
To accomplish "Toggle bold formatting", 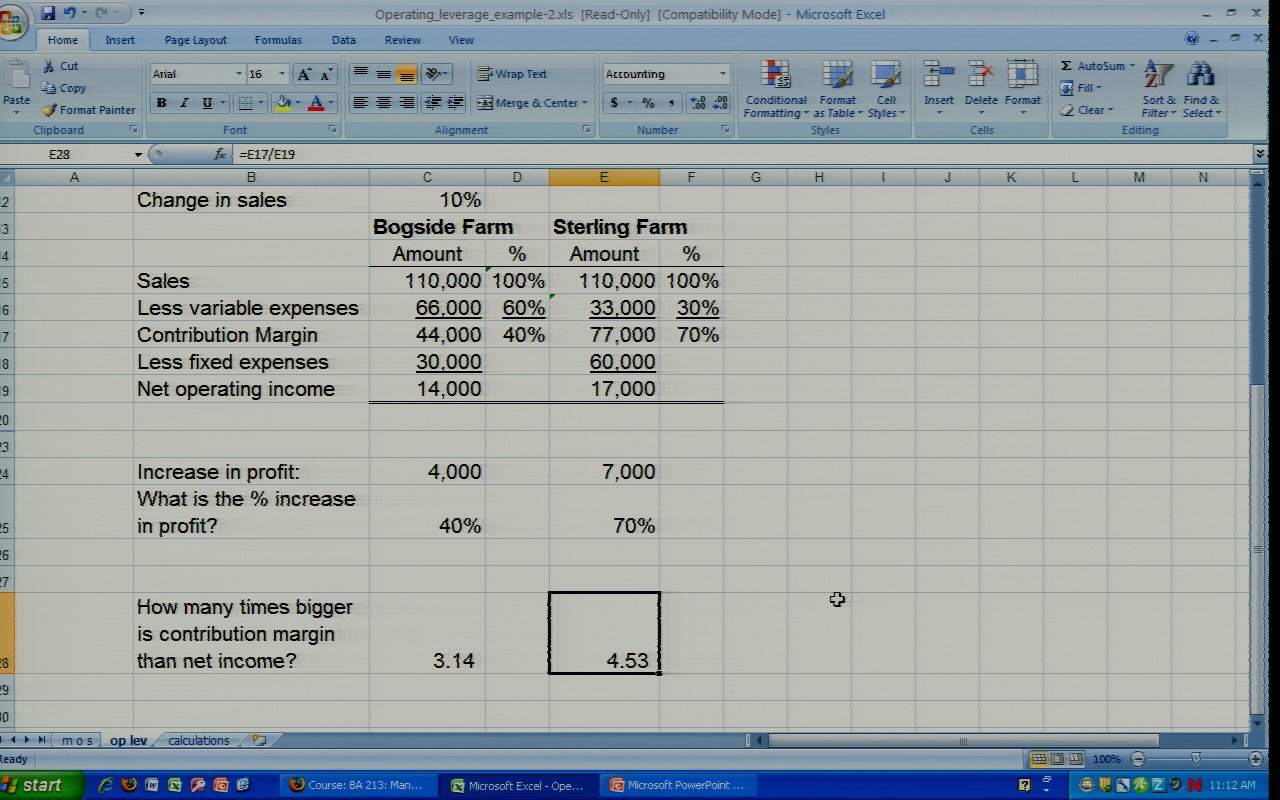I will point(161,103).
